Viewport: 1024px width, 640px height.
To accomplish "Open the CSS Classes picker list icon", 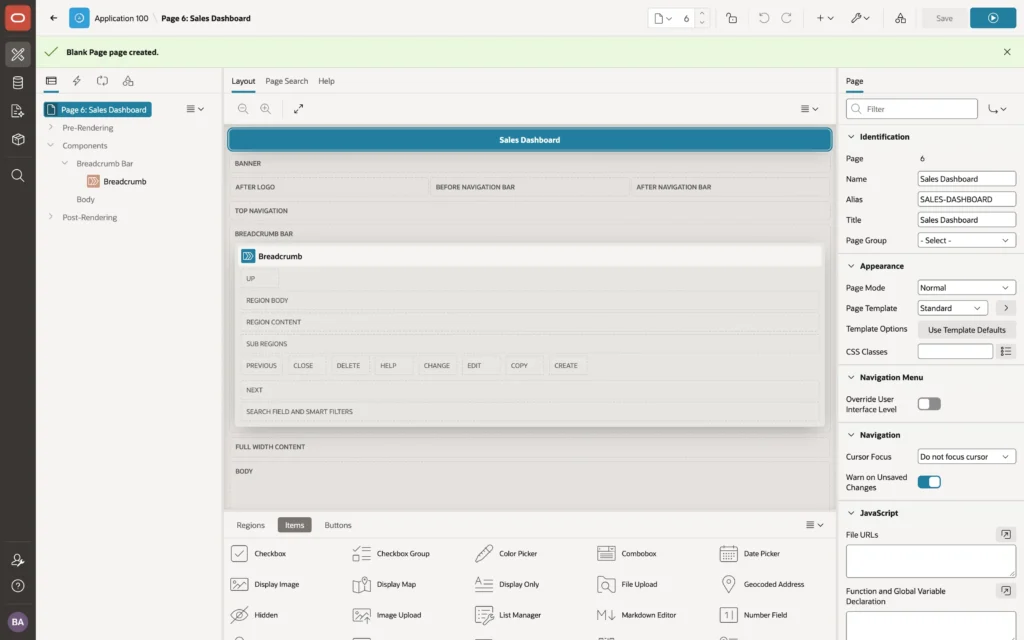I will pyautogui.click(x=1006, y=351).
